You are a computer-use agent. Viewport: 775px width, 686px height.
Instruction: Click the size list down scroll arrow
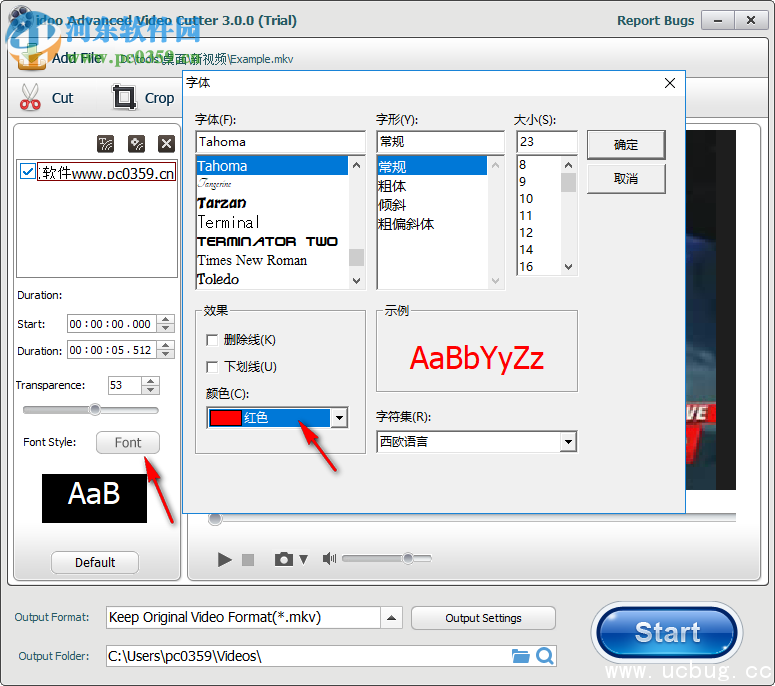[568, 267]
